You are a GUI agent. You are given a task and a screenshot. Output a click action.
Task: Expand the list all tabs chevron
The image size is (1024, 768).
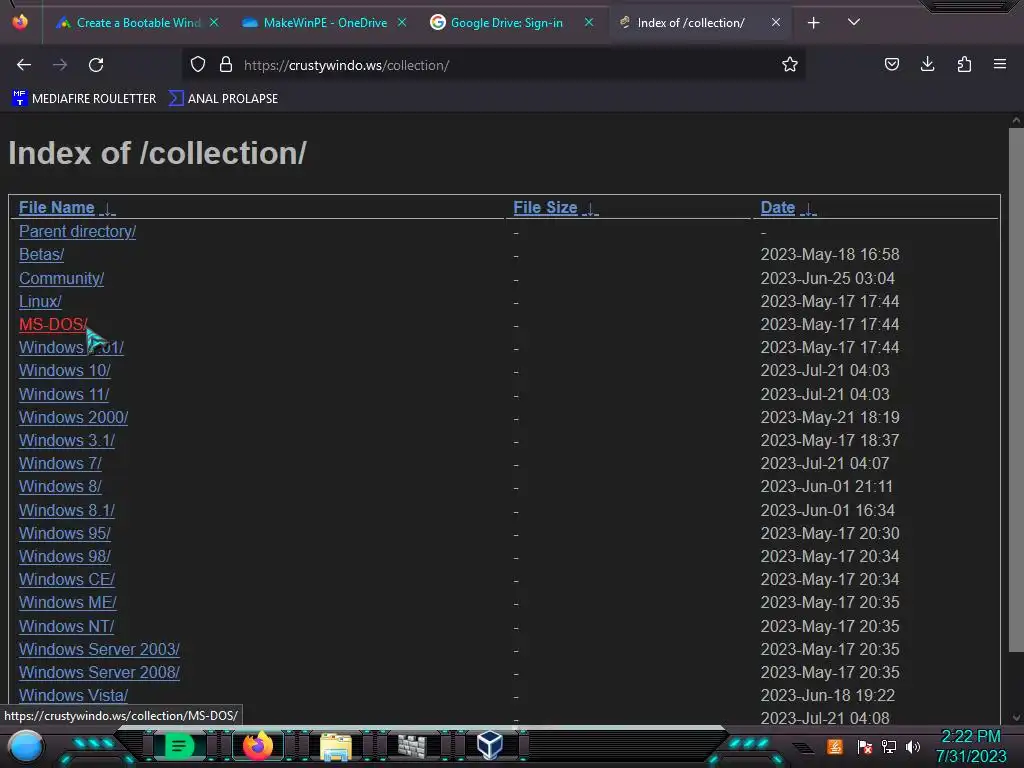click(x=854, y=22)
